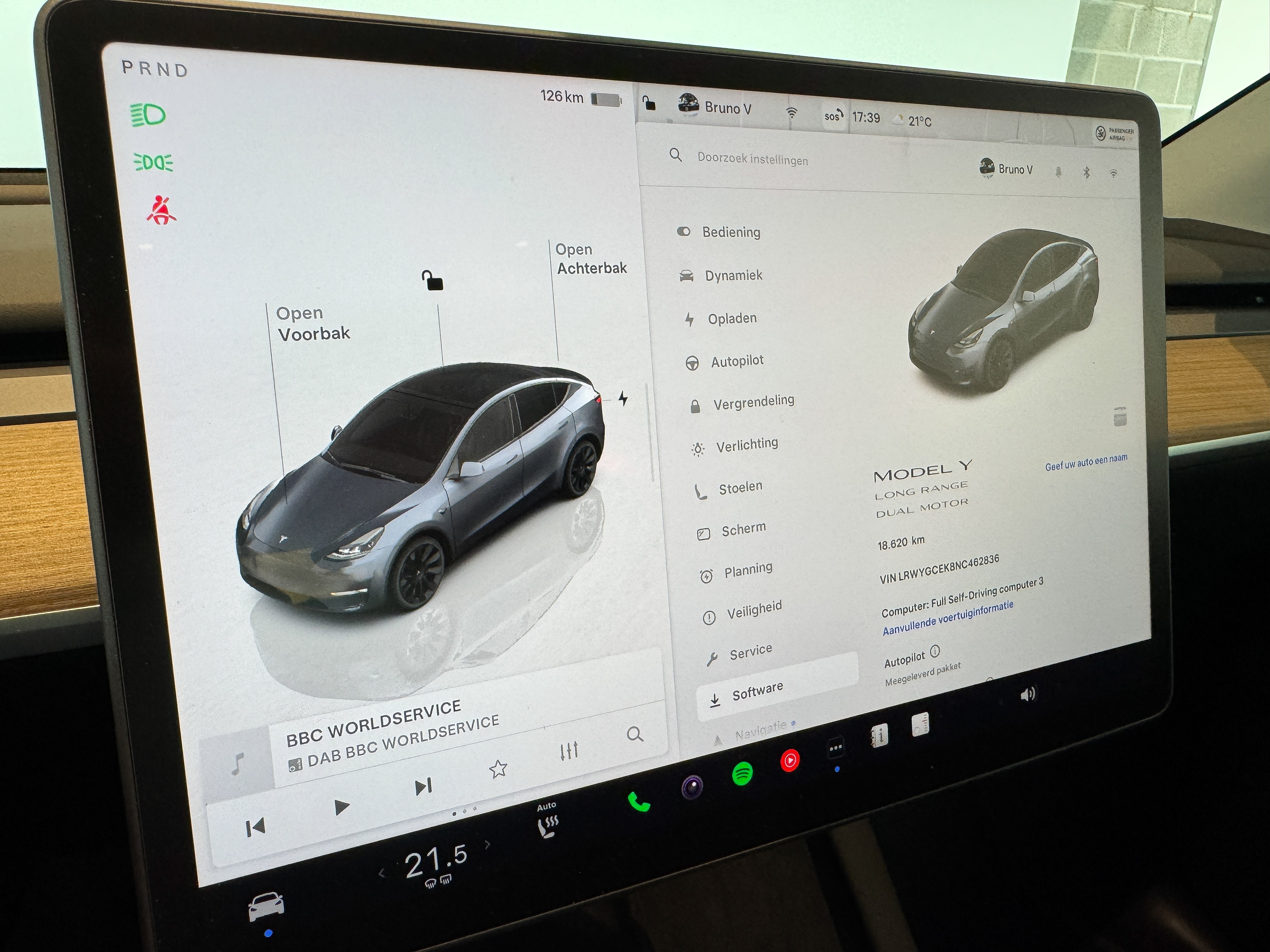Viewport: 1270px width, 952px height.
Task: Open Bluetooth settings icon
Action: 1086,172
